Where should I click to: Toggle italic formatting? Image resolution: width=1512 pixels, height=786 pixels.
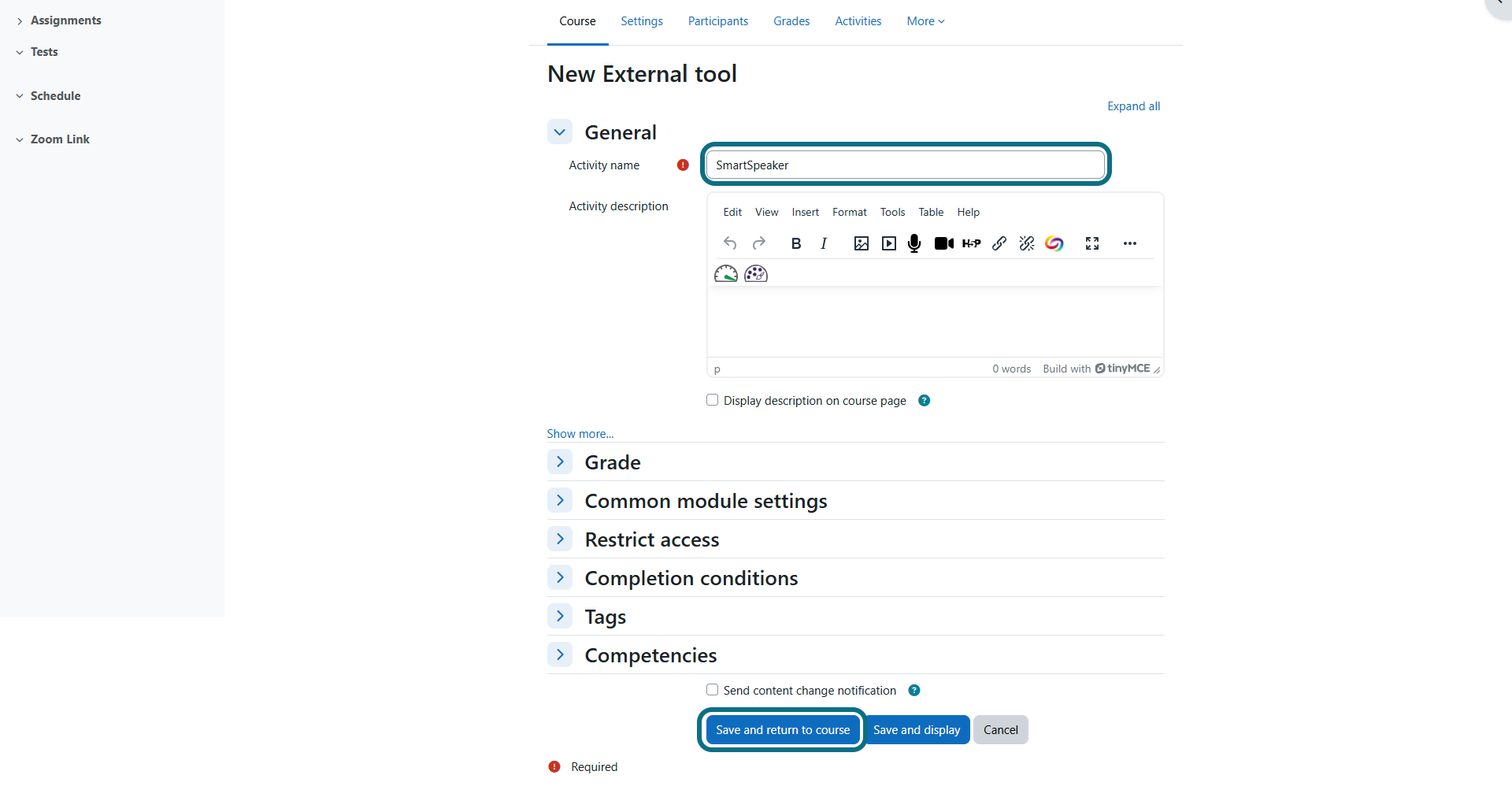(824, 243)
